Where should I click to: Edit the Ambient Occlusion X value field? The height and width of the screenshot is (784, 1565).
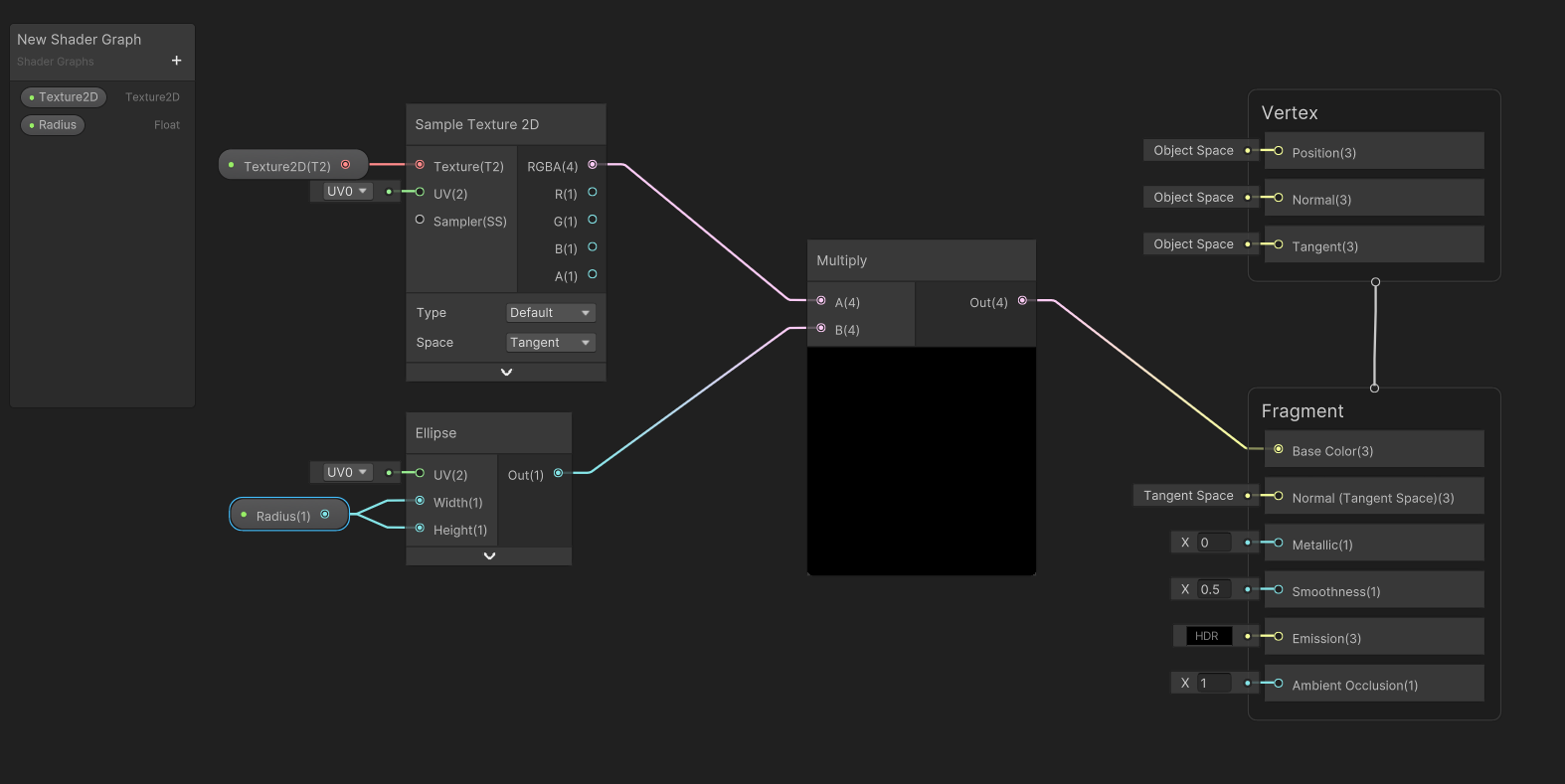click(1214, 683)
